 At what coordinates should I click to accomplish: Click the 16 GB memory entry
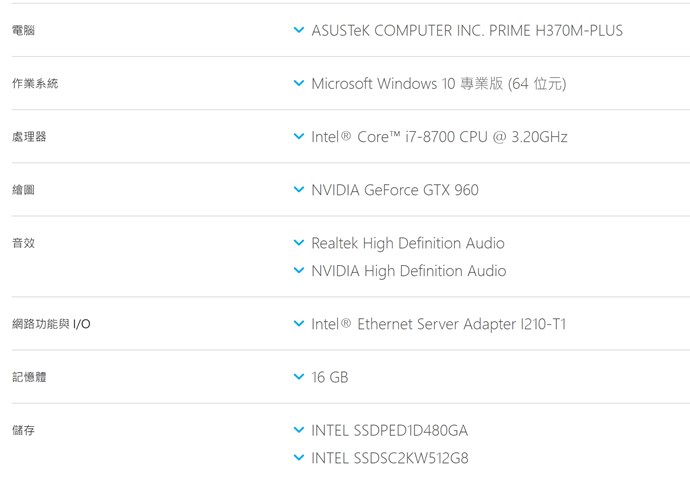pos(330,377)
